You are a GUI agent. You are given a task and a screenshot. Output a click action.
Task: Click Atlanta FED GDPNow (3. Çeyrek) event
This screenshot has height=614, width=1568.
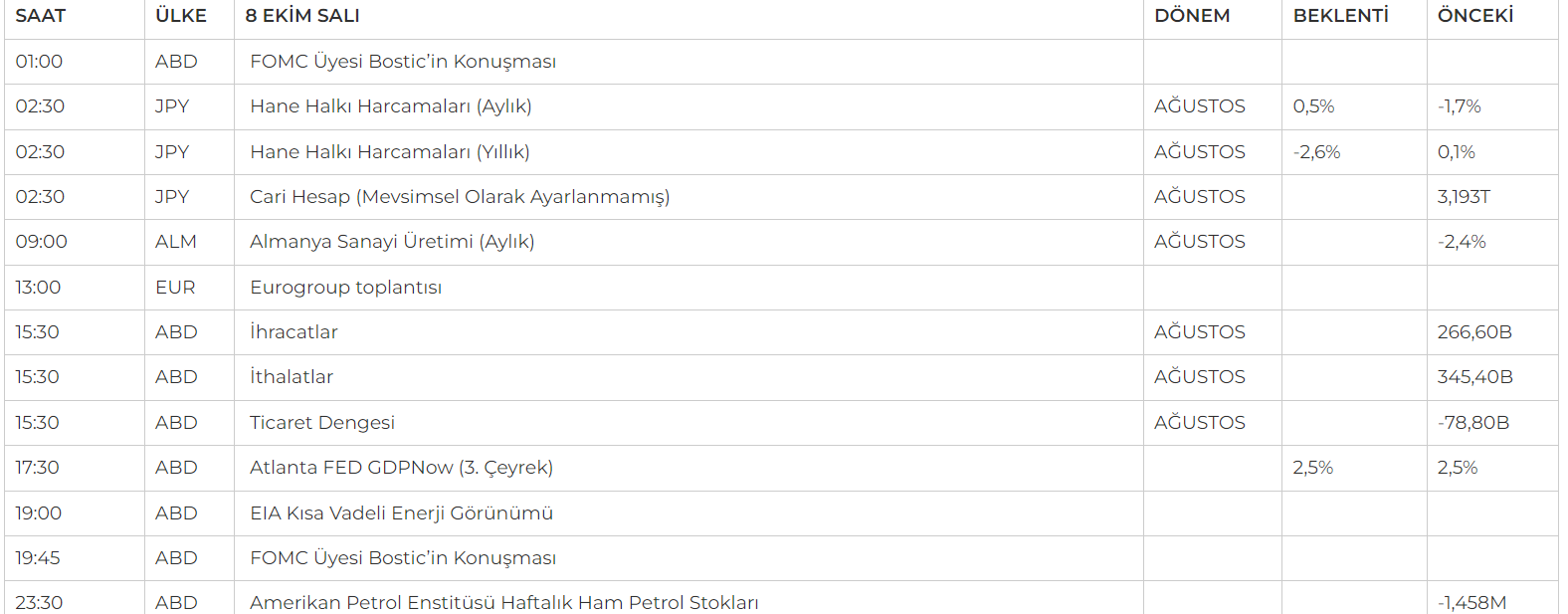click(x=401, y=468)
